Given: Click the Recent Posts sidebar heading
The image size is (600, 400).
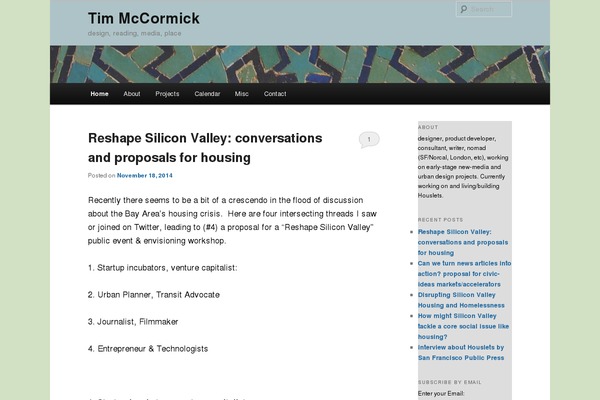Looking at the screenshot, I should [440, 220].
